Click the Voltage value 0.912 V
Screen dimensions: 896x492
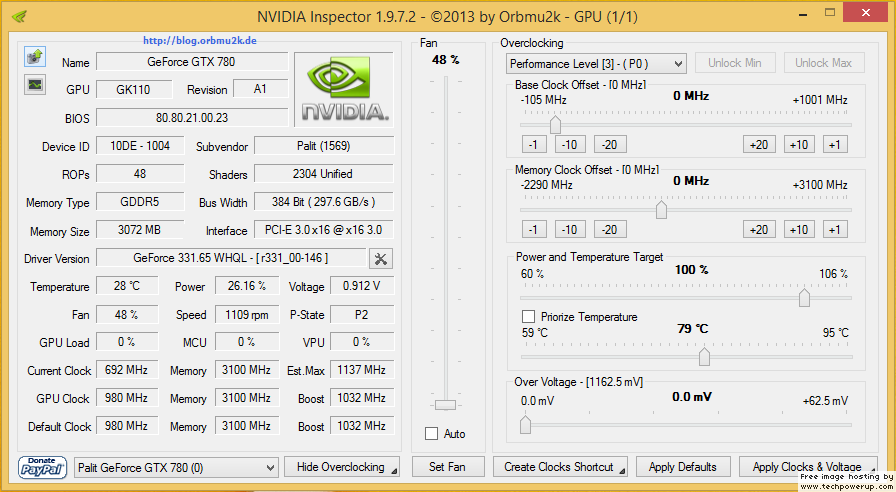(362, 286)
